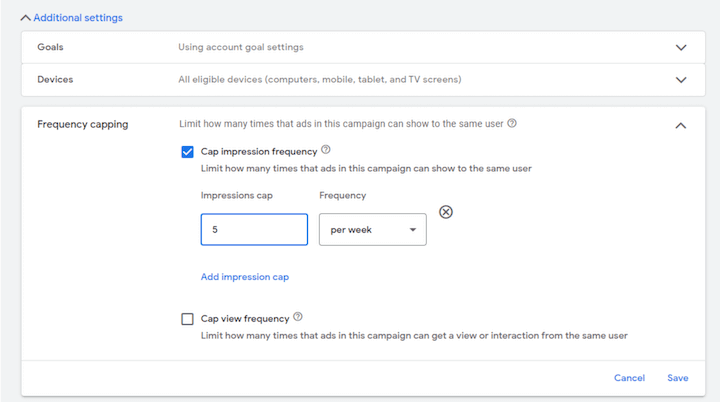Viewport: 720px width, 402px height.
Task: Uncheck Cap impression frequency checkbox
Action: click(x=187, y=152)
